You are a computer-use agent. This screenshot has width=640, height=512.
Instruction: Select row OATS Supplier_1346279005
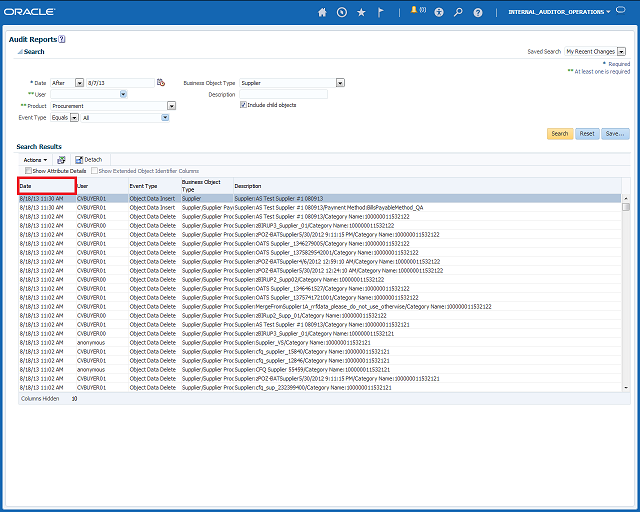[320, 243]
